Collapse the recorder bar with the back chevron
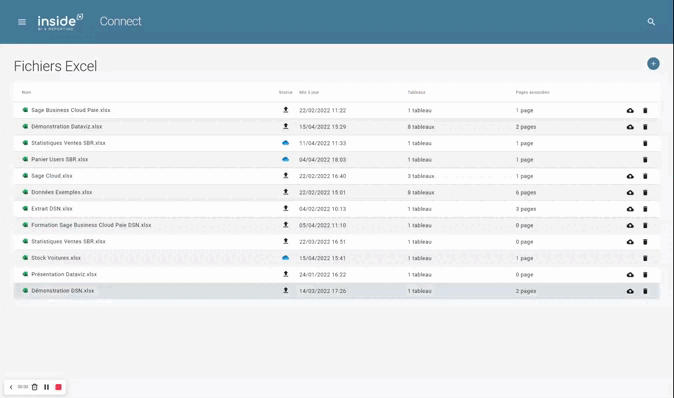674x398 pixels. (x=11, y=387)
